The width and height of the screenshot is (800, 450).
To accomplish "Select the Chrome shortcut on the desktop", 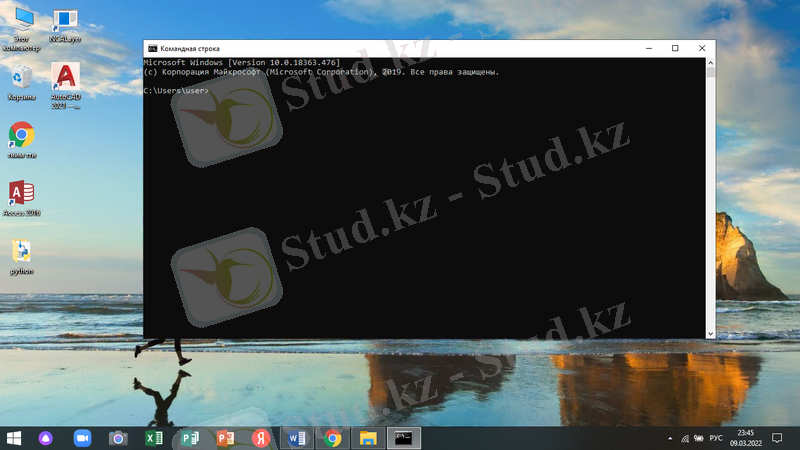I will 21,140.
